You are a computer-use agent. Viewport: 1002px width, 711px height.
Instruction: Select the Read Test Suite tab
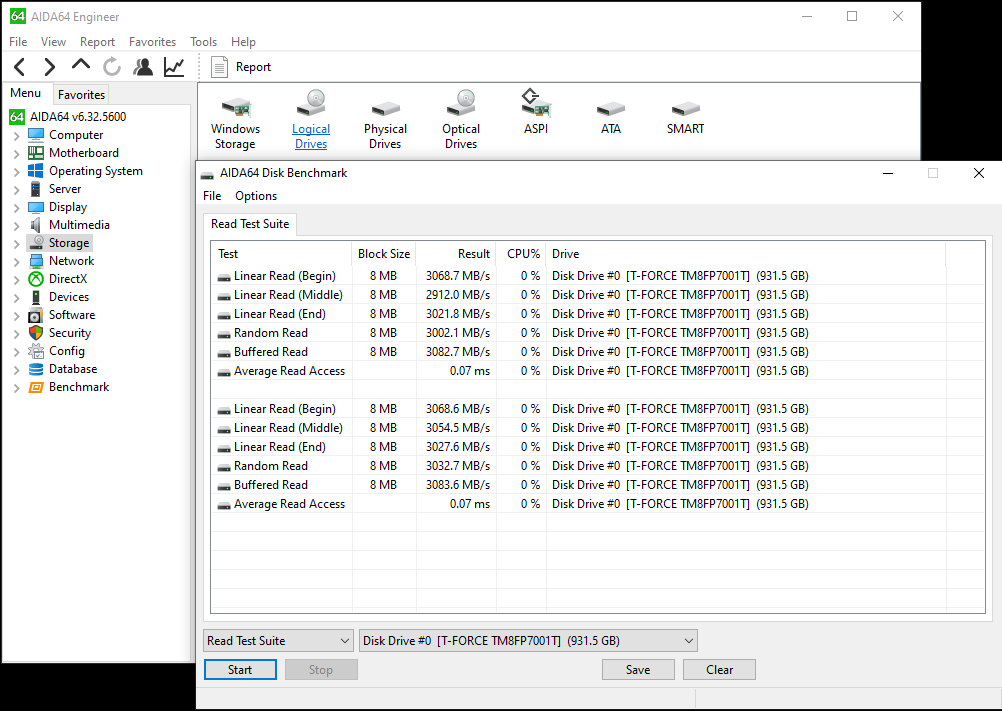(250, 224)
